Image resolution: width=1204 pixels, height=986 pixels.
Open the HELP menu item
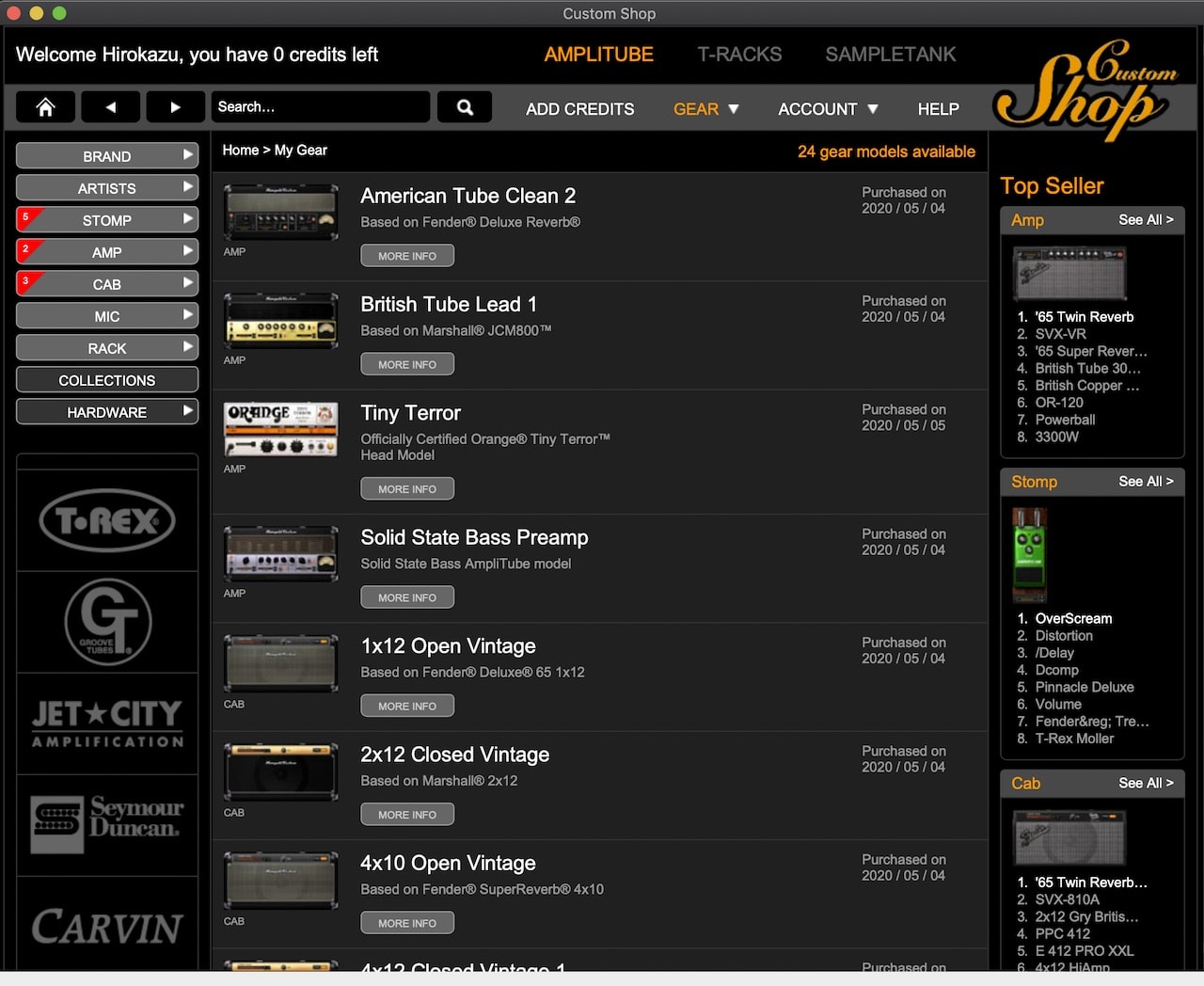(x=939, y=109)
